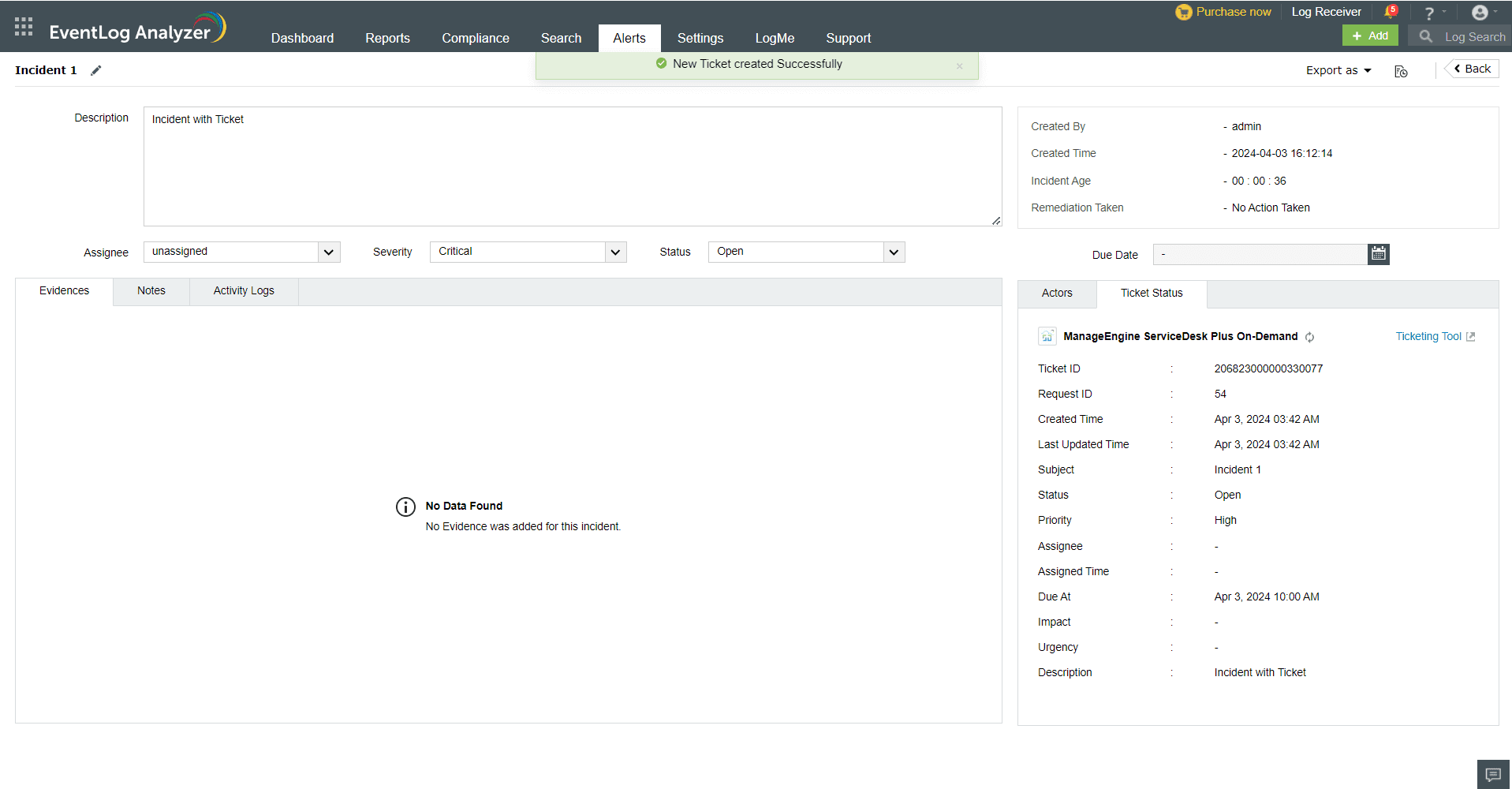The image size is (1512, 789).
Task: Pick Due Date using the calendar icon
Action: 1378,254
